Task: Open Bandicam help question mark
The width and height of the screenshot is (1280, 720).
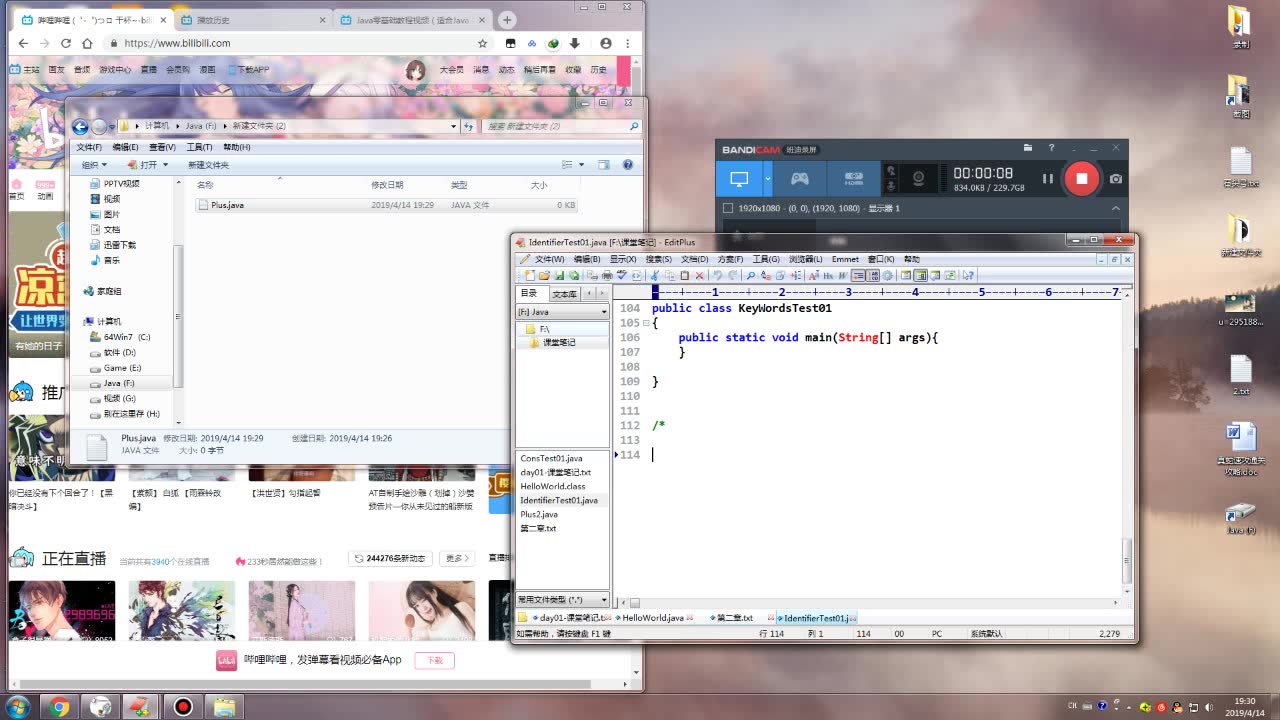Action: pyautogui.click(x=1051, y=148)
